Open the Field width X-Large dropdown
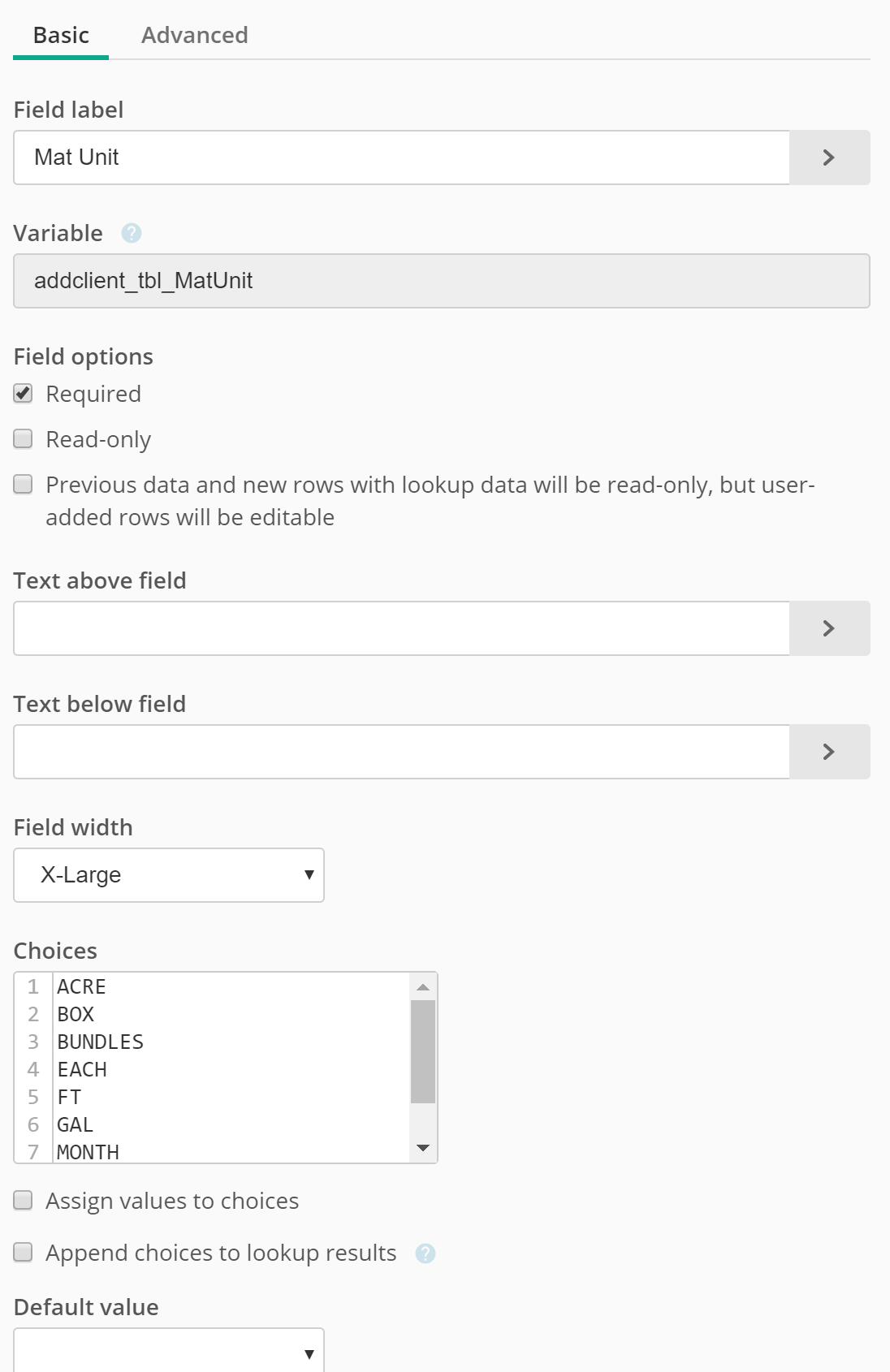This screenshot has height=1372, width=890. coord(169,875)
